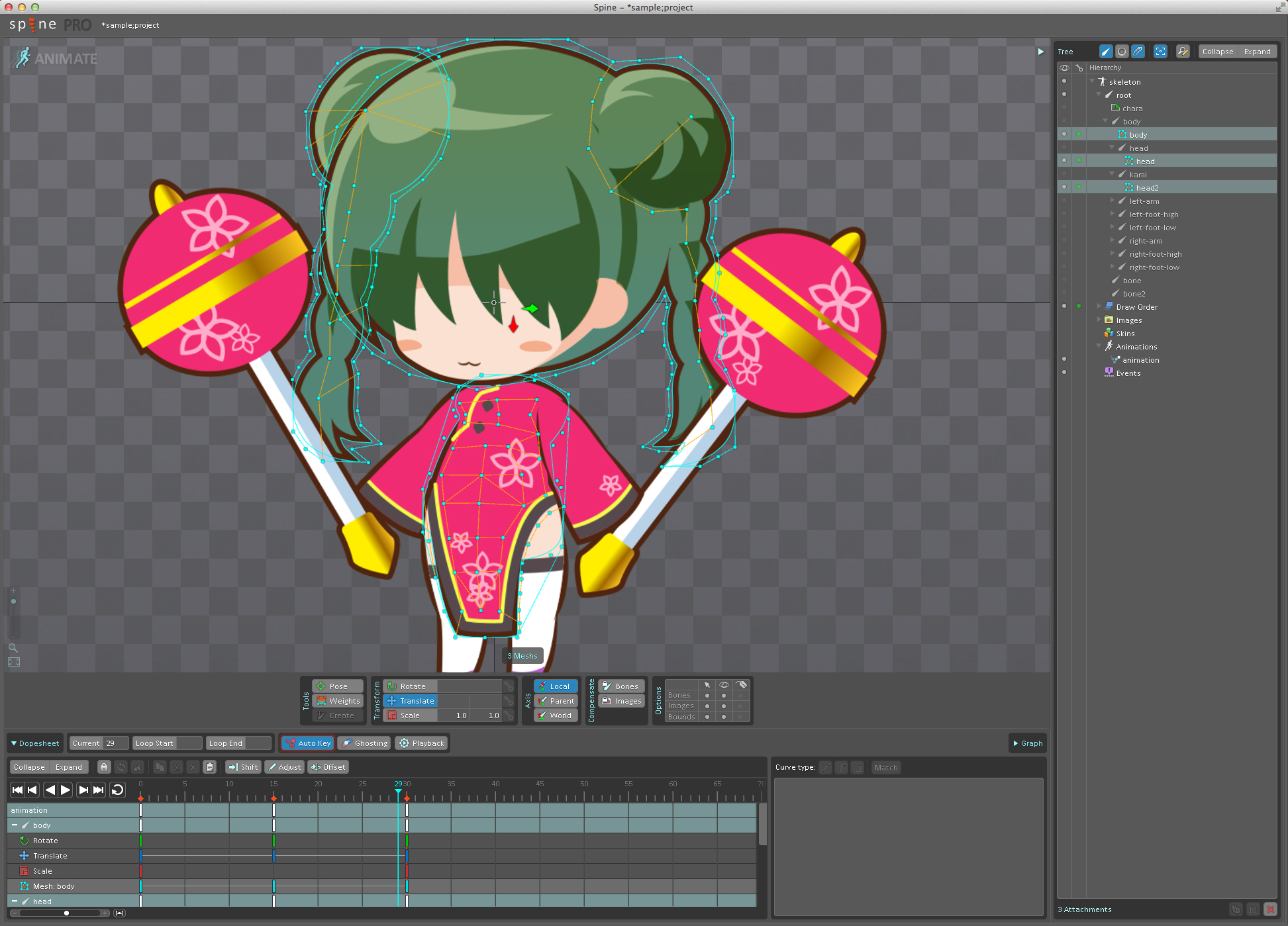Viewport: 1288px width, 926px height.
Task: Toggle visibility dot for head2 mesh
Action: tap(1064, 187)
